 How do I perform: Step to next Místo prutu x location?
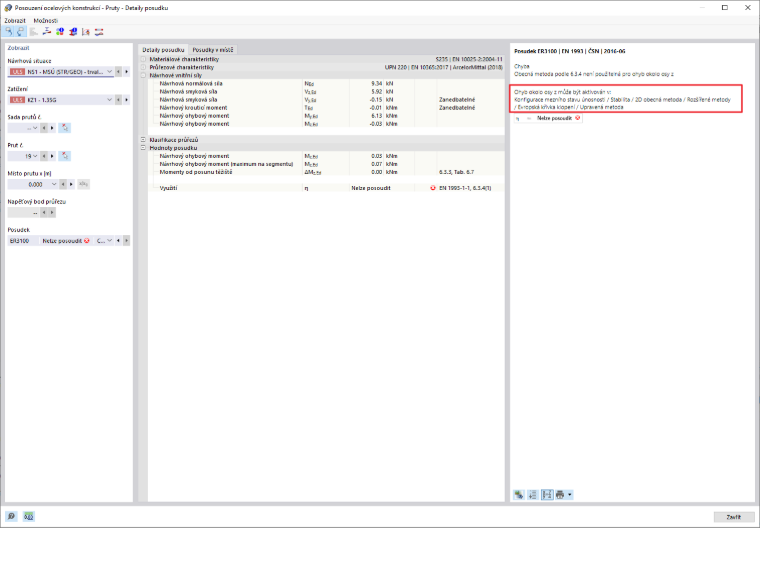tap(71, 184)
